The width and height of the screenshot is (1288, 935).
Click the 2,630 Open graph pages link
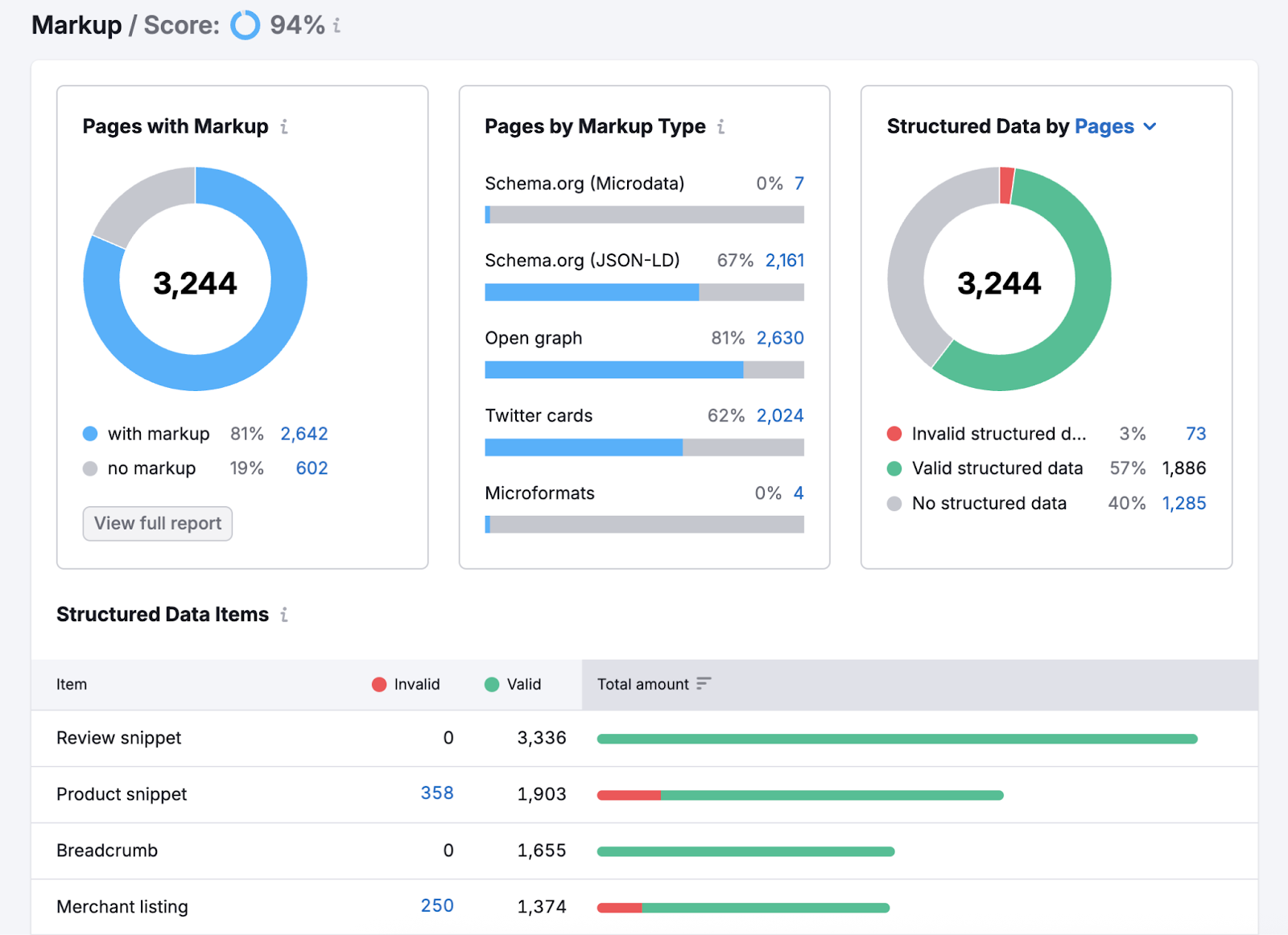(x=779, y=337)
